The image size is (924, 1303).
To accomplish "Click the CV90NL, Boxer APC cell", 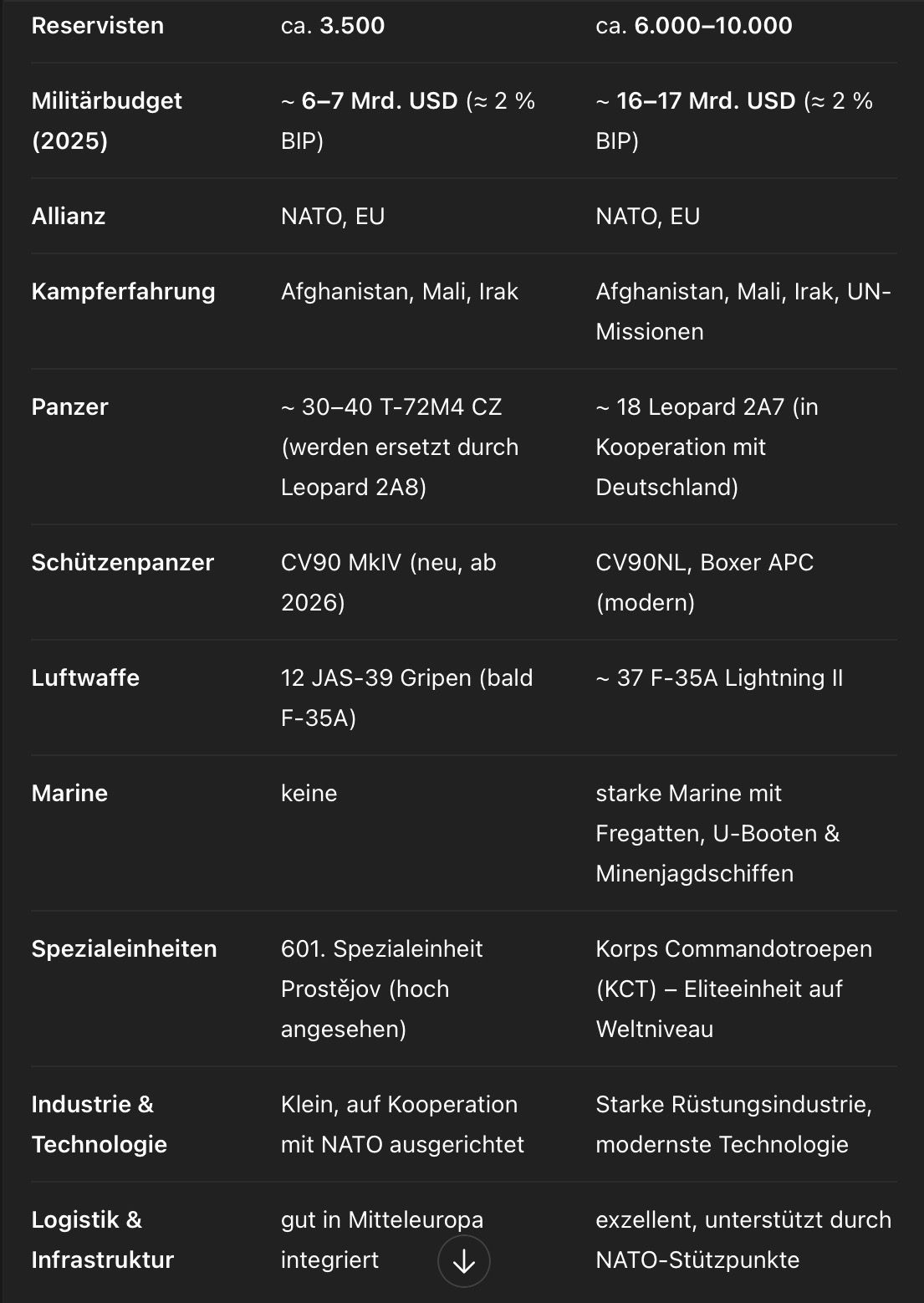I will (704, 582).
